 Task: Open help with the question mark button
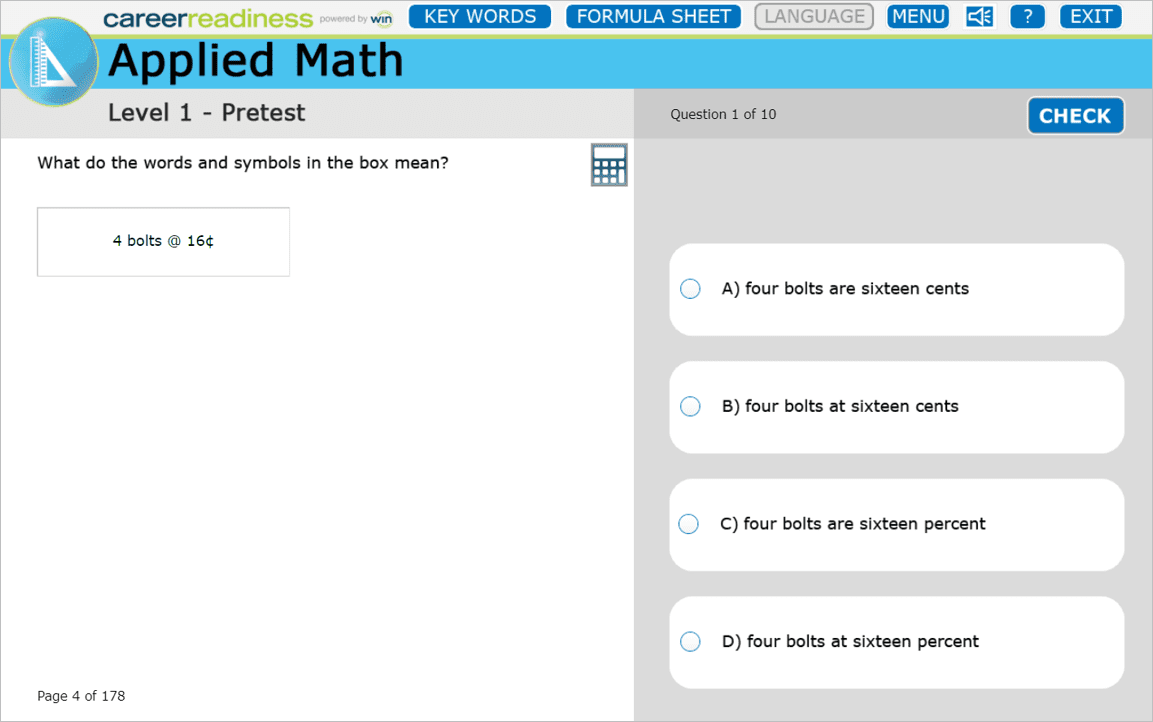(1027, 16)
